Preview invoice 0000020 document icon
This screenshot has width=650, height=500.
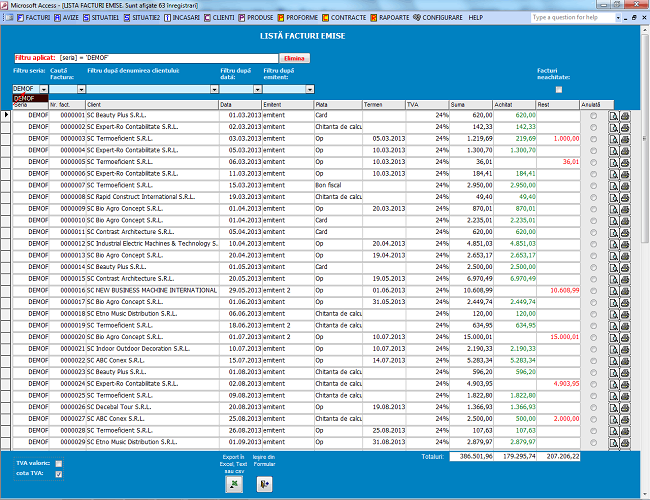(614, 337)
